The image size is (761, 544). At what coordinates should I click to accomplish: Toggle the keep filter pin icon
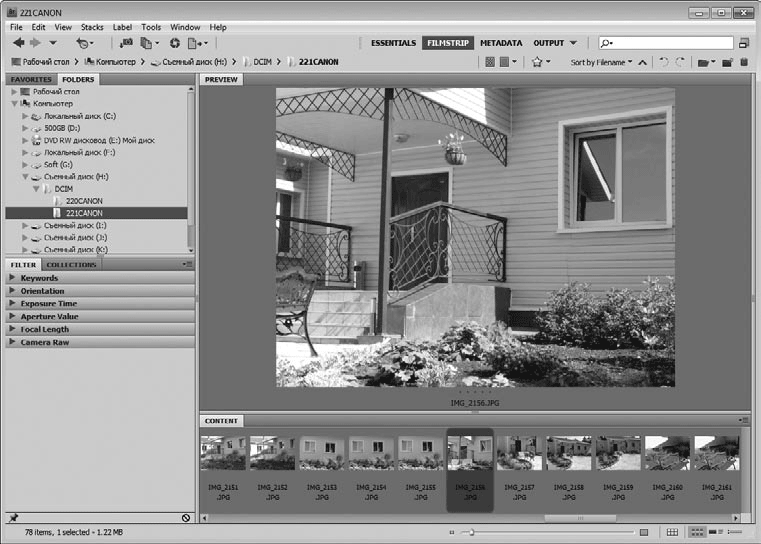pyautogui.click(x=12, y=518)
